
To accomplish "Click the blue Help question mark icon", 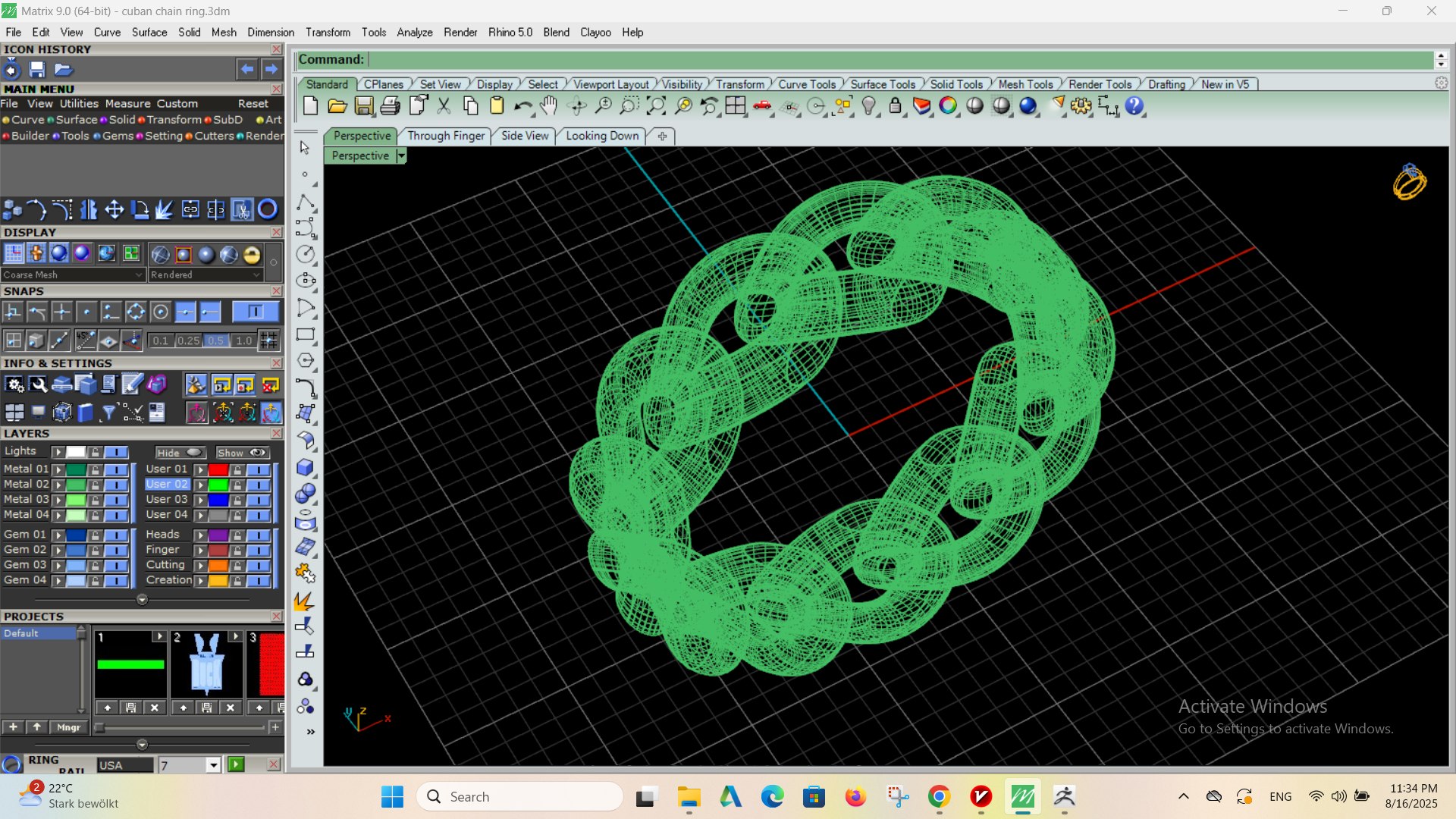I will (x=1134, y=106).
